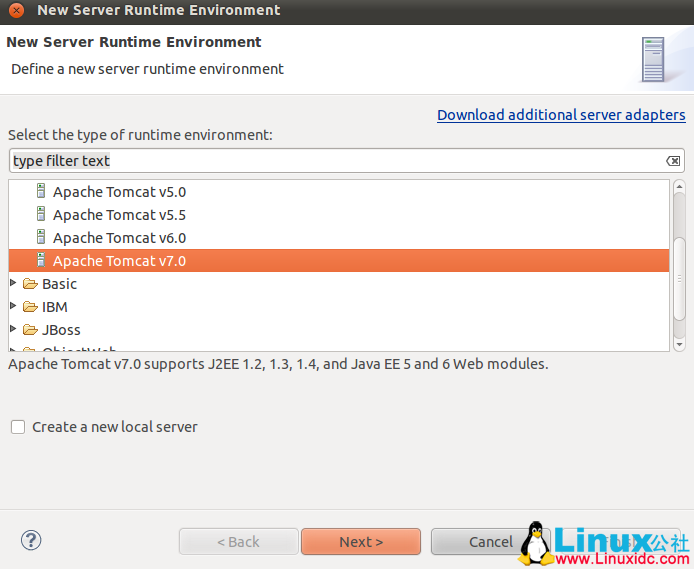Expand the IBM category arrow
Viewport: 694px width, 569px height.
point(13,307)
